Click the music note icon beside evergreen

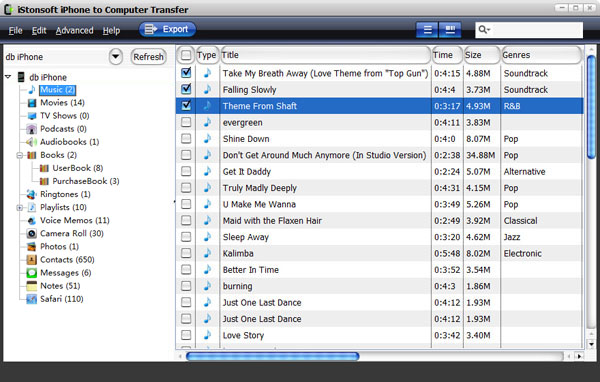click(x=207, y=122)
